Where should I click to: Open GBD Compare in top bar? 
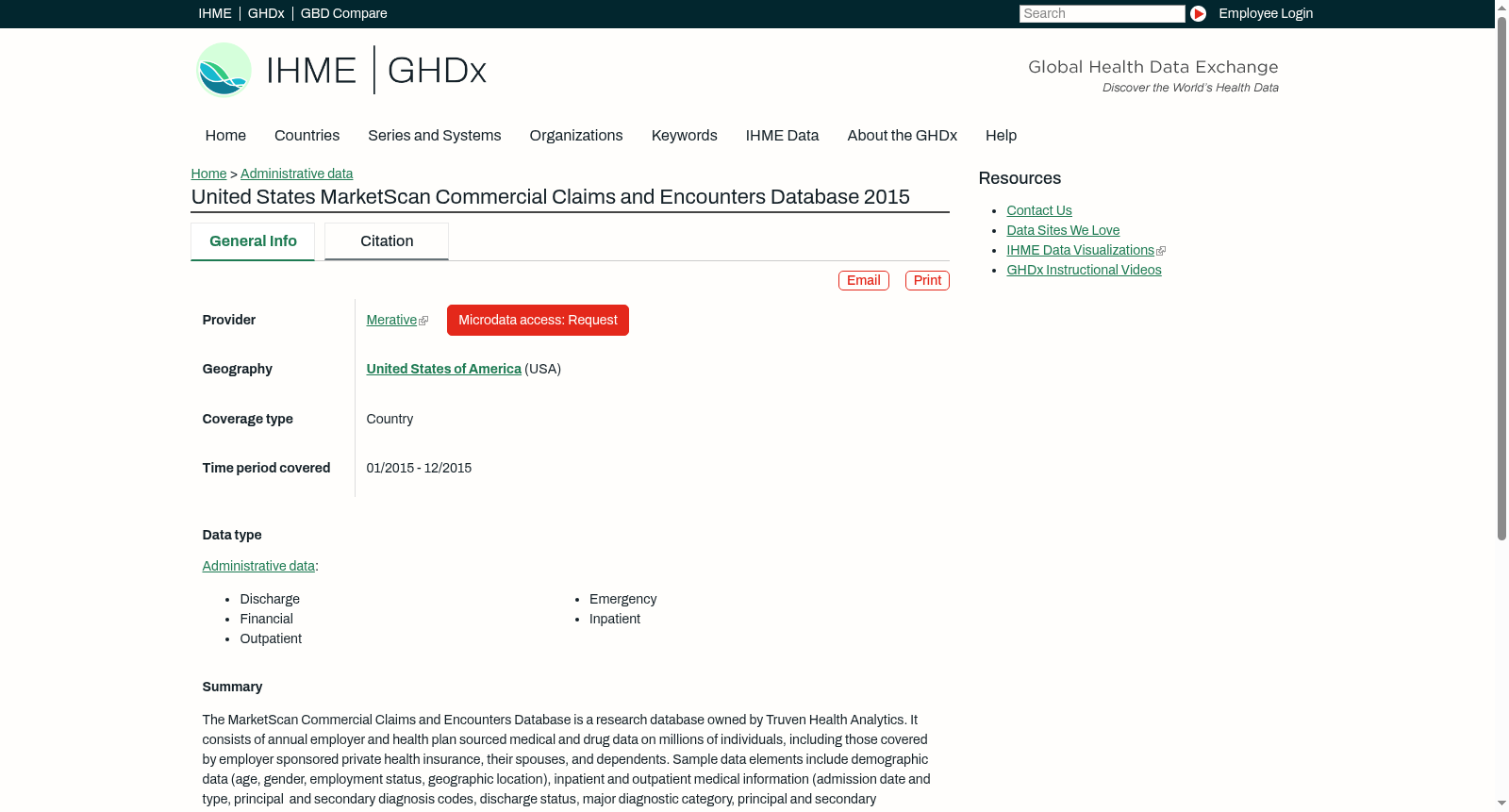(343, 13)
